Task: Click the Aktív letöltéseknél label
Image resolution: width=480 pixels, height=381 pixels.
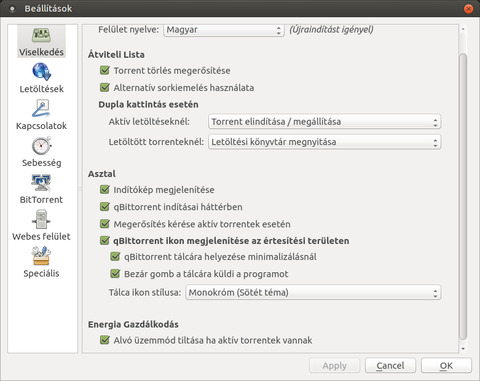Action: (x=149, y=121)
